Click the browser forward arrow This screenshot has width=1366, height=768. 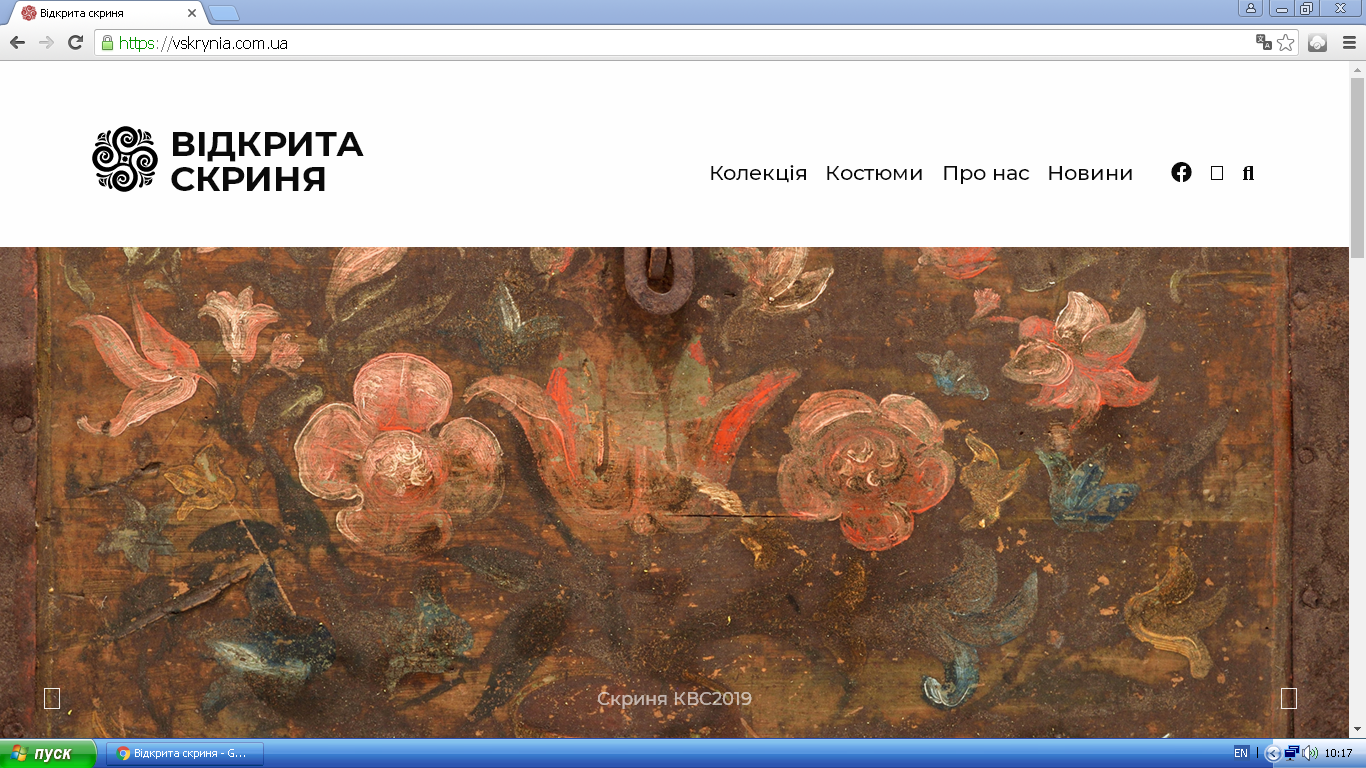coord(46,43)
